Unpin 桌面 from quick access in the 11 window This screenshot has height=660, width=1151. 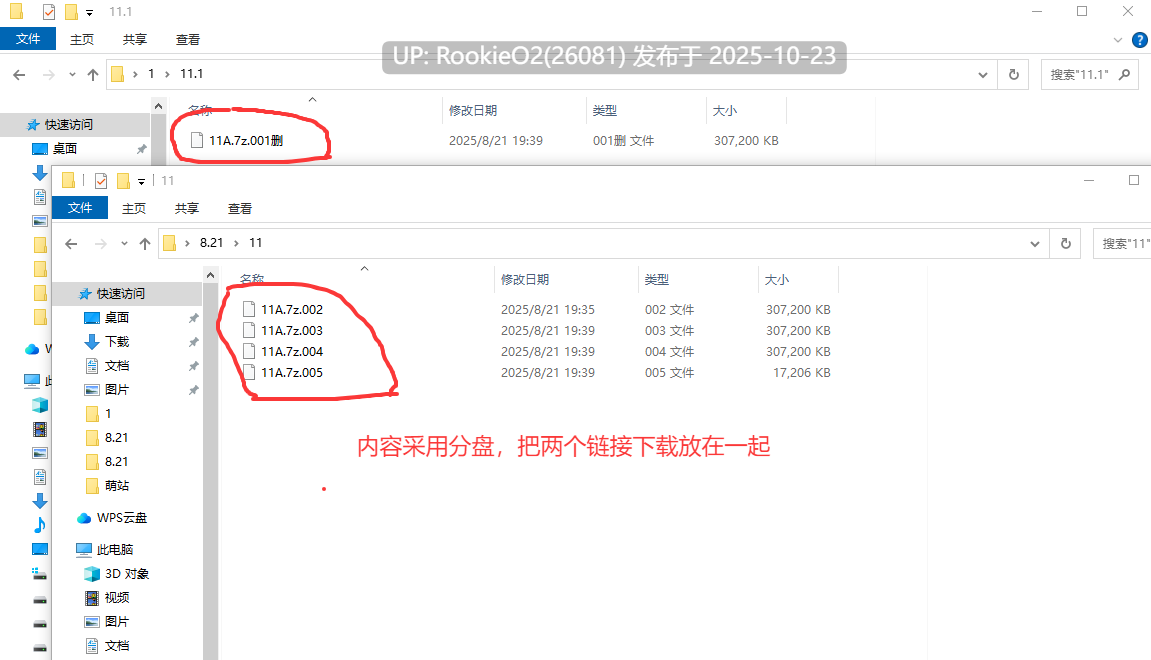[x=193, y=318]
